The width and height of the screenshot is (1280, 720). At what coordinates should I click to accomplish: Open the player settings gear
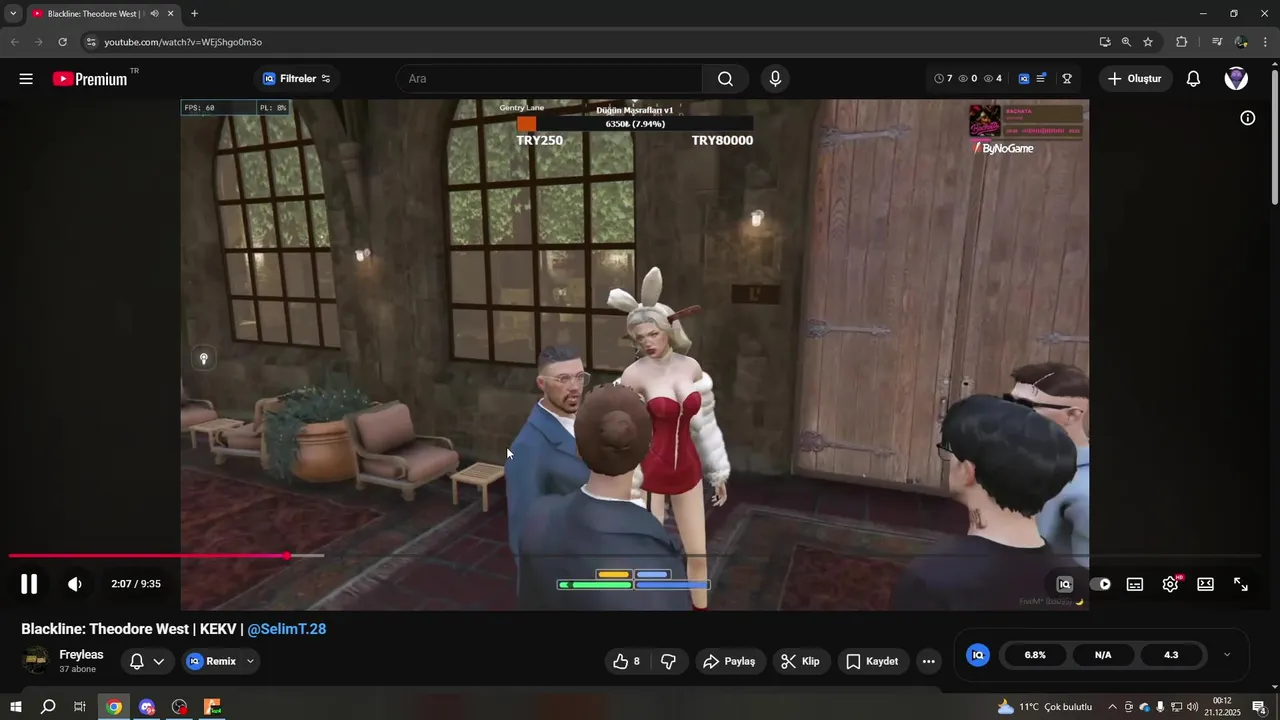pos(1170,585)
